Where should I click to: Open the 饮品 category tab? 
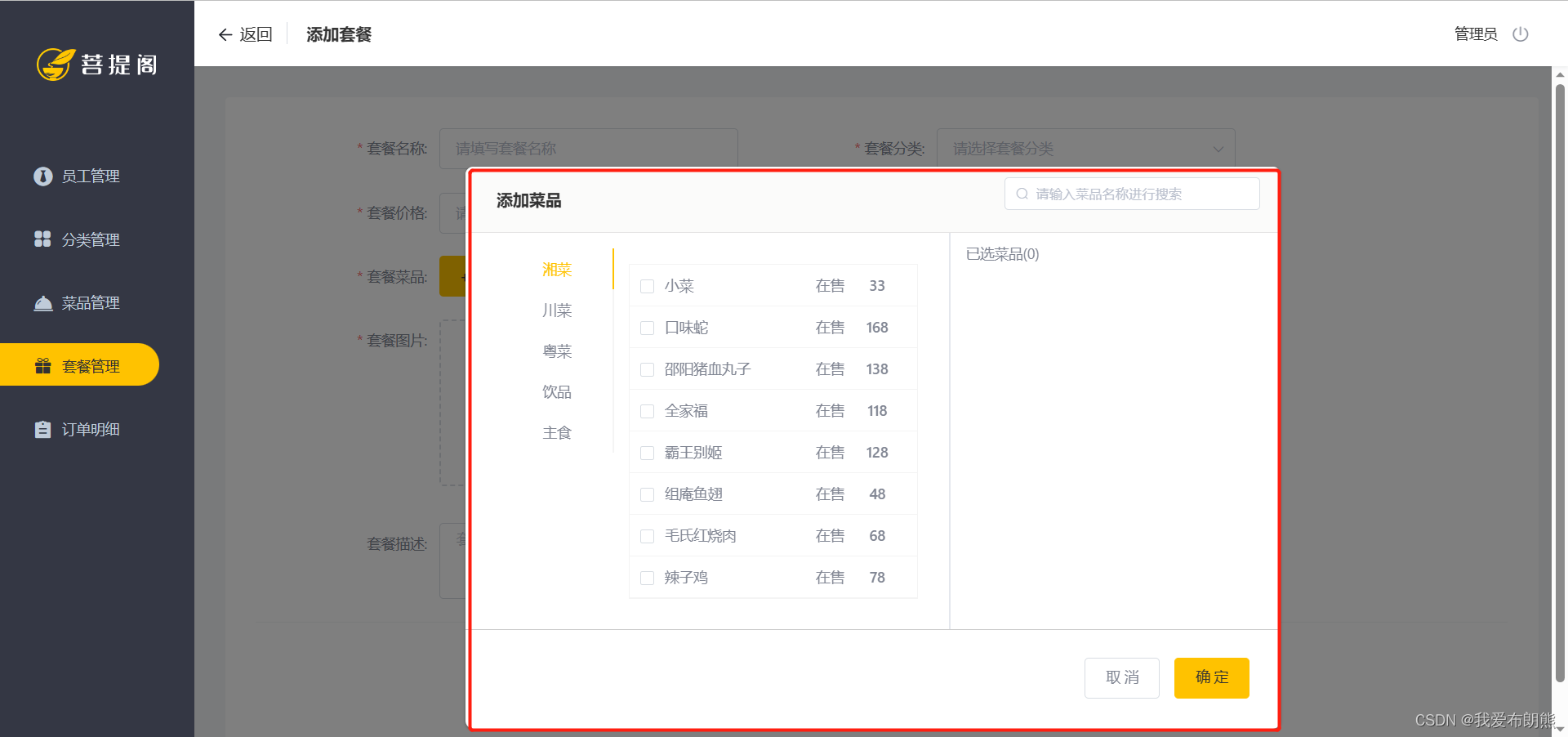557,391
